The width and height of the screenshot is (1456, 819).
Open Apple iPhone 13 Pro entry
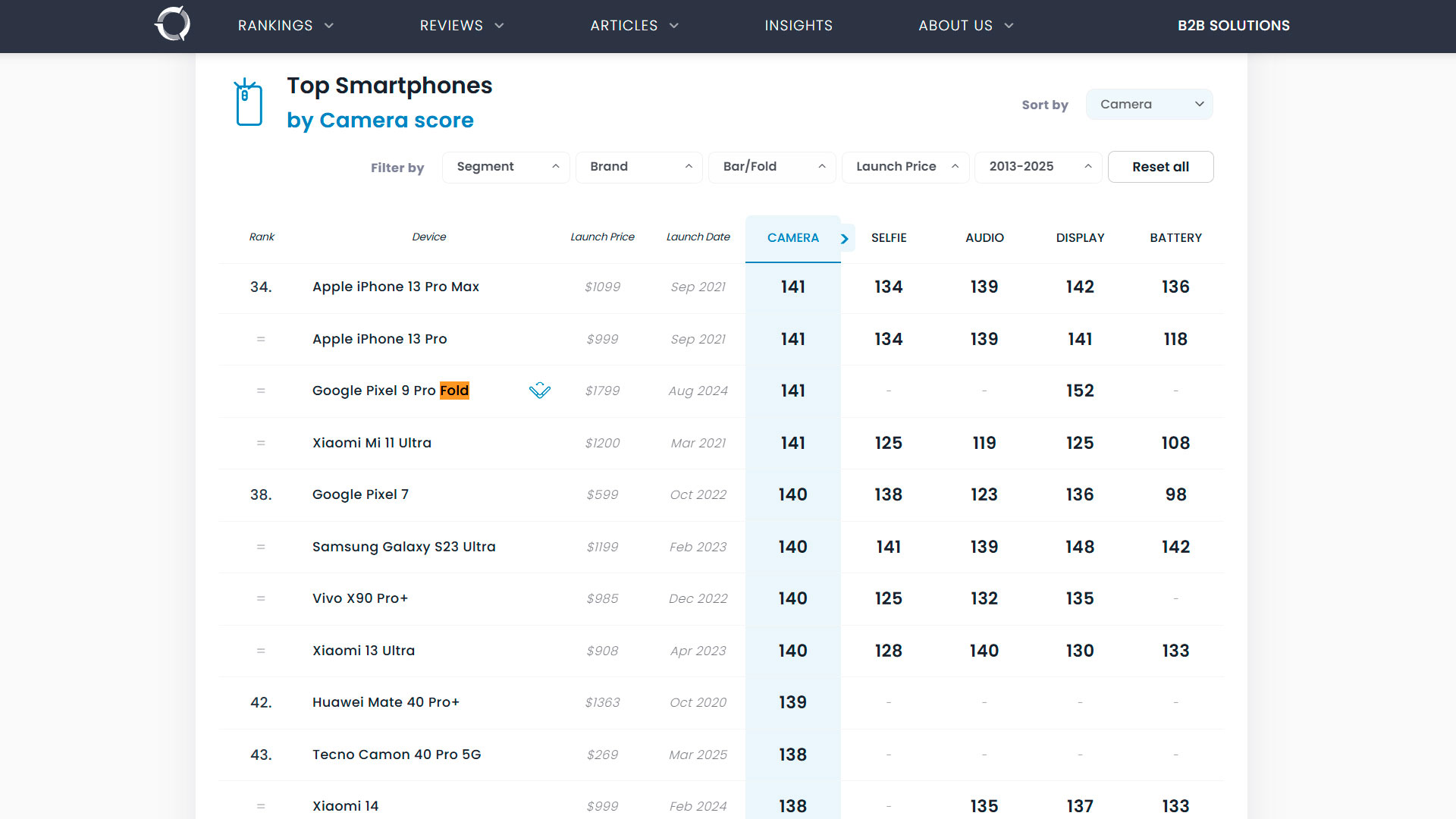pos(379,339)
